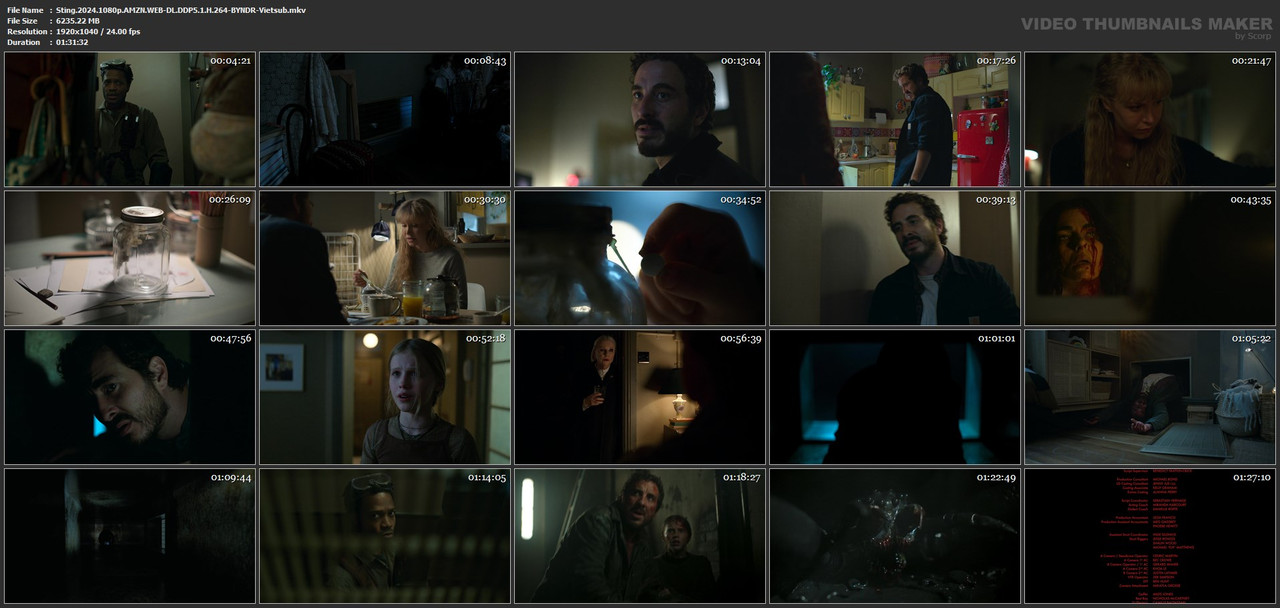
Task: Click the girl's frame at 00:52:18
Action: pos(385,398)
